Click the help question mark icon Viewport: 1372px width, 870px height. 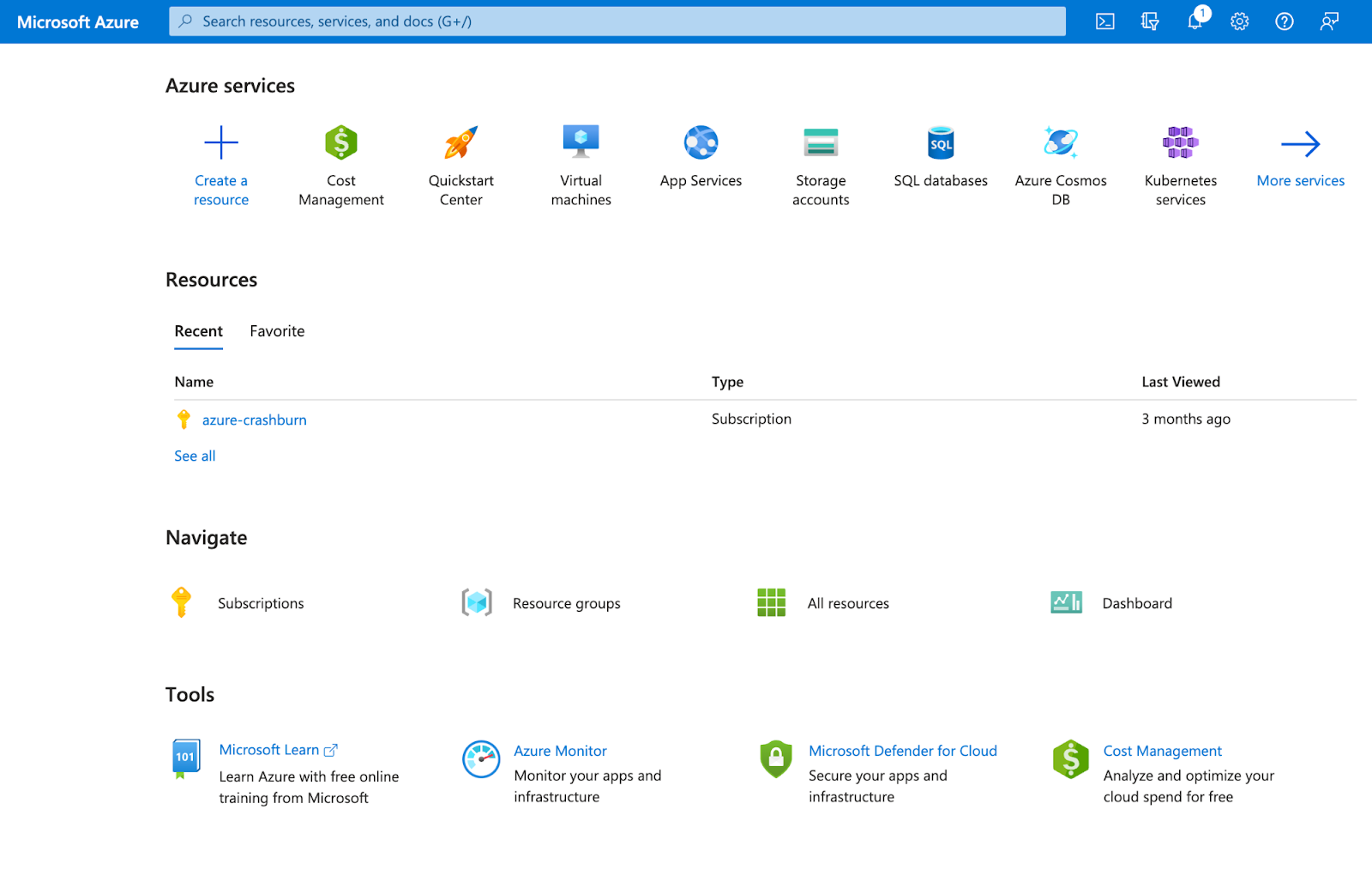coord(1284,21)
